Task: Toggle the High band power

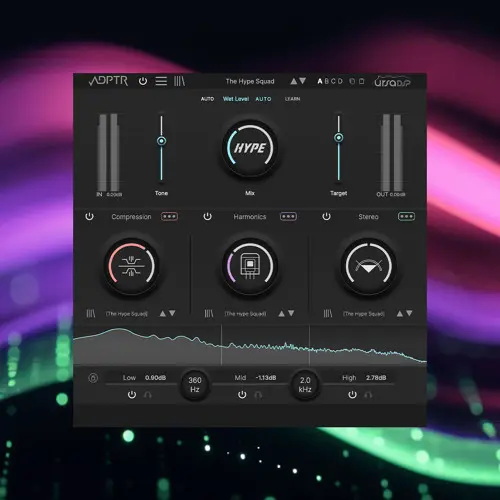Action: coord(352,395)
